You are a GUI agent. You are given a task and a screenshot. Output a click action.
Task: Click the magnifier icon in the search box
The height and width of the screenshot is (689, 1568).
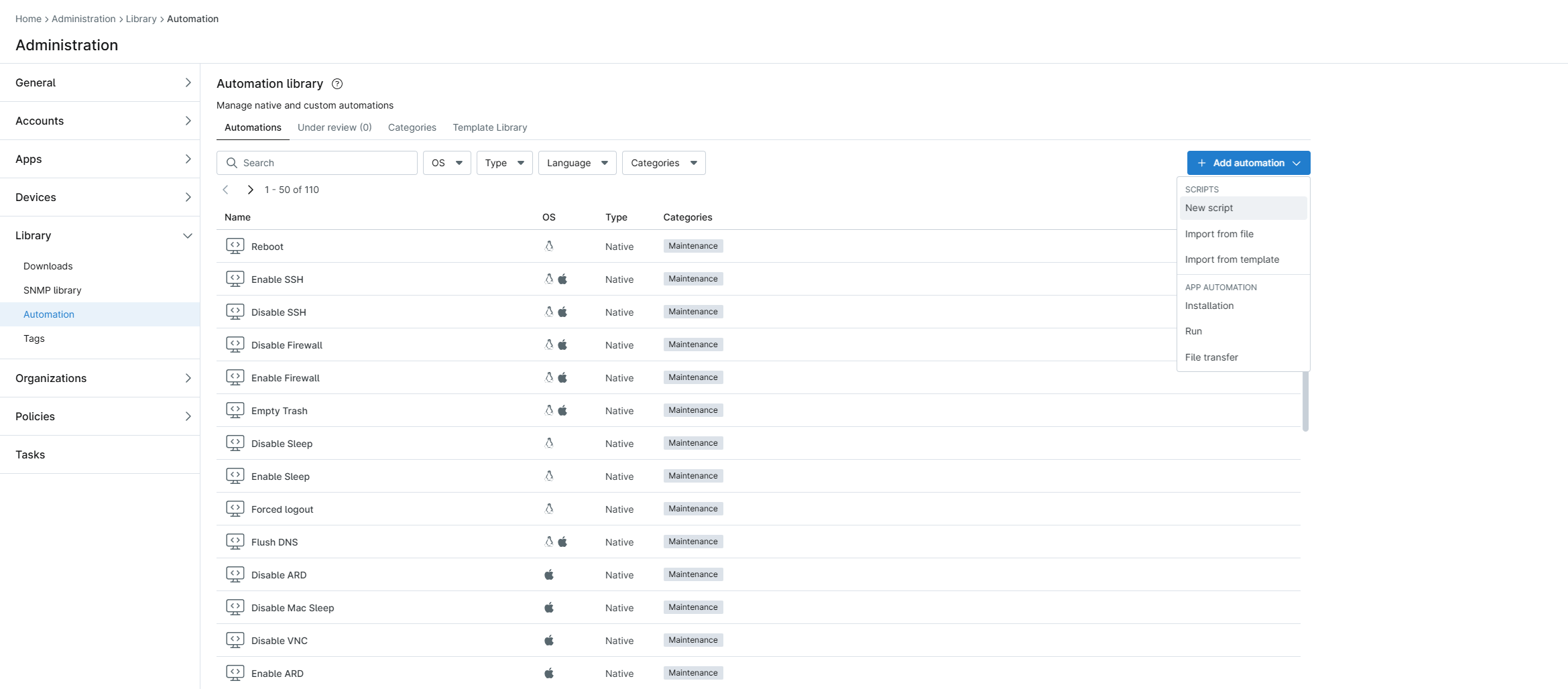[x=232, y=163]
